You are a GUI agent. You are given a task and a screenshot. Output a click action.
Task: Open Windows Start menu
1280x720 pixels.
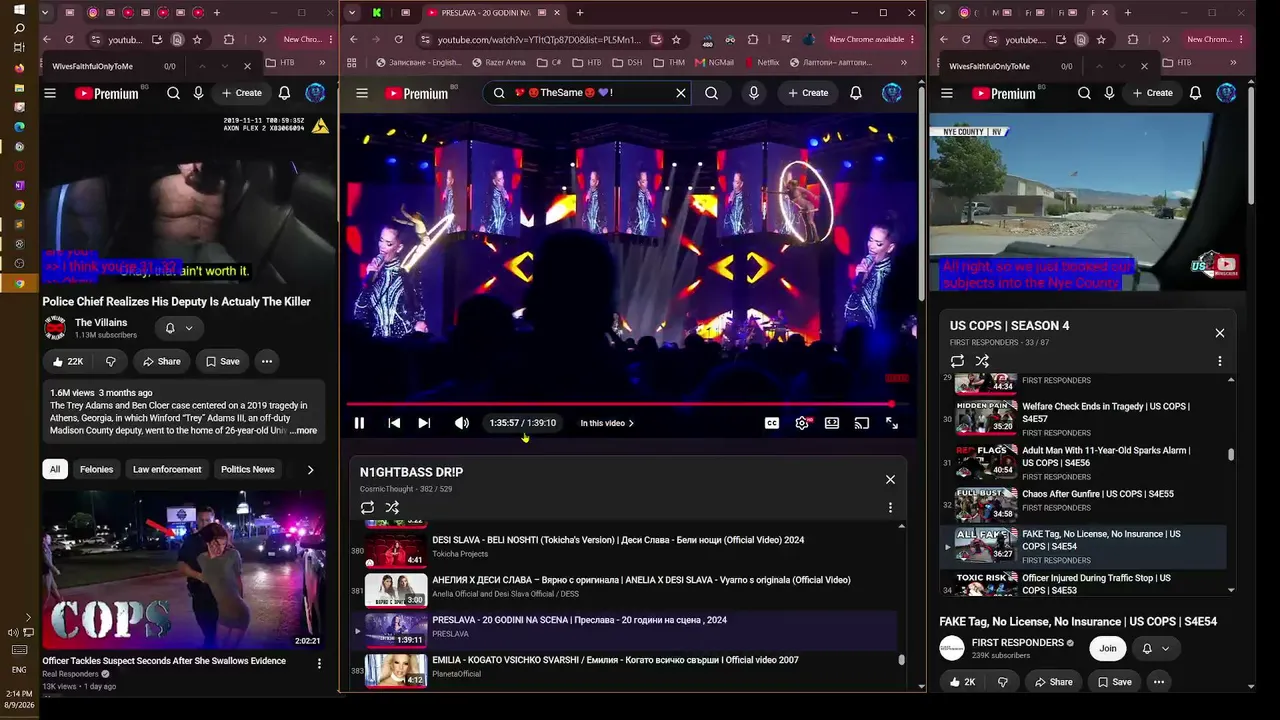point(19,9)
